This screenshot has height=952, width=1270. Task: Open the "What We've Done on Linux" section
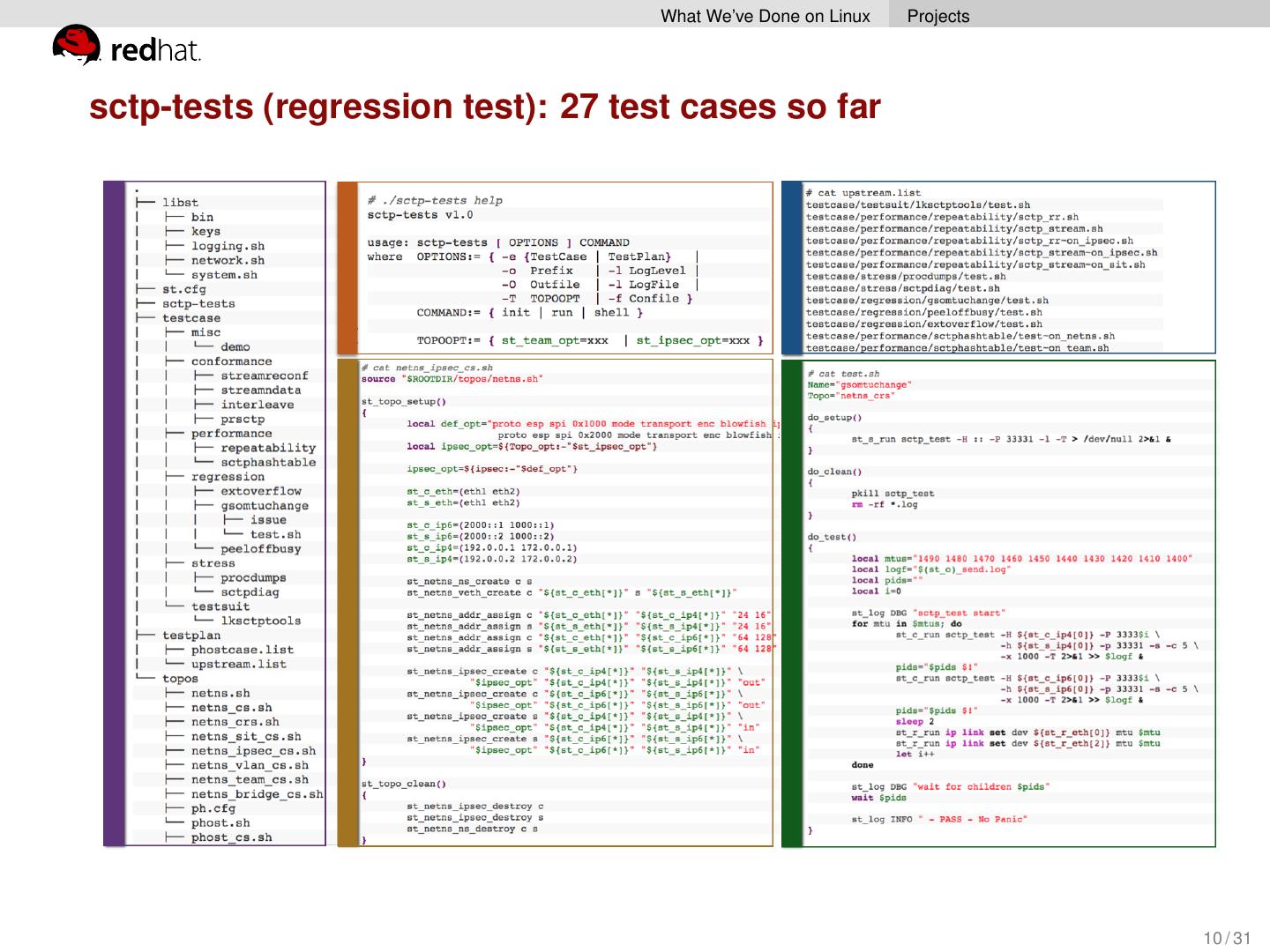click(766, 16)
